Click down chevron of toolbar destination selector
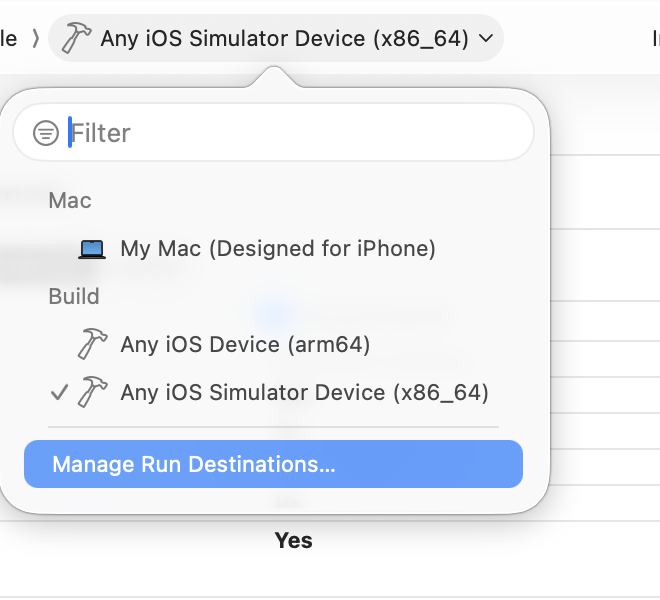This screenshot has width=660, height=600. click(x=486, y=39)
